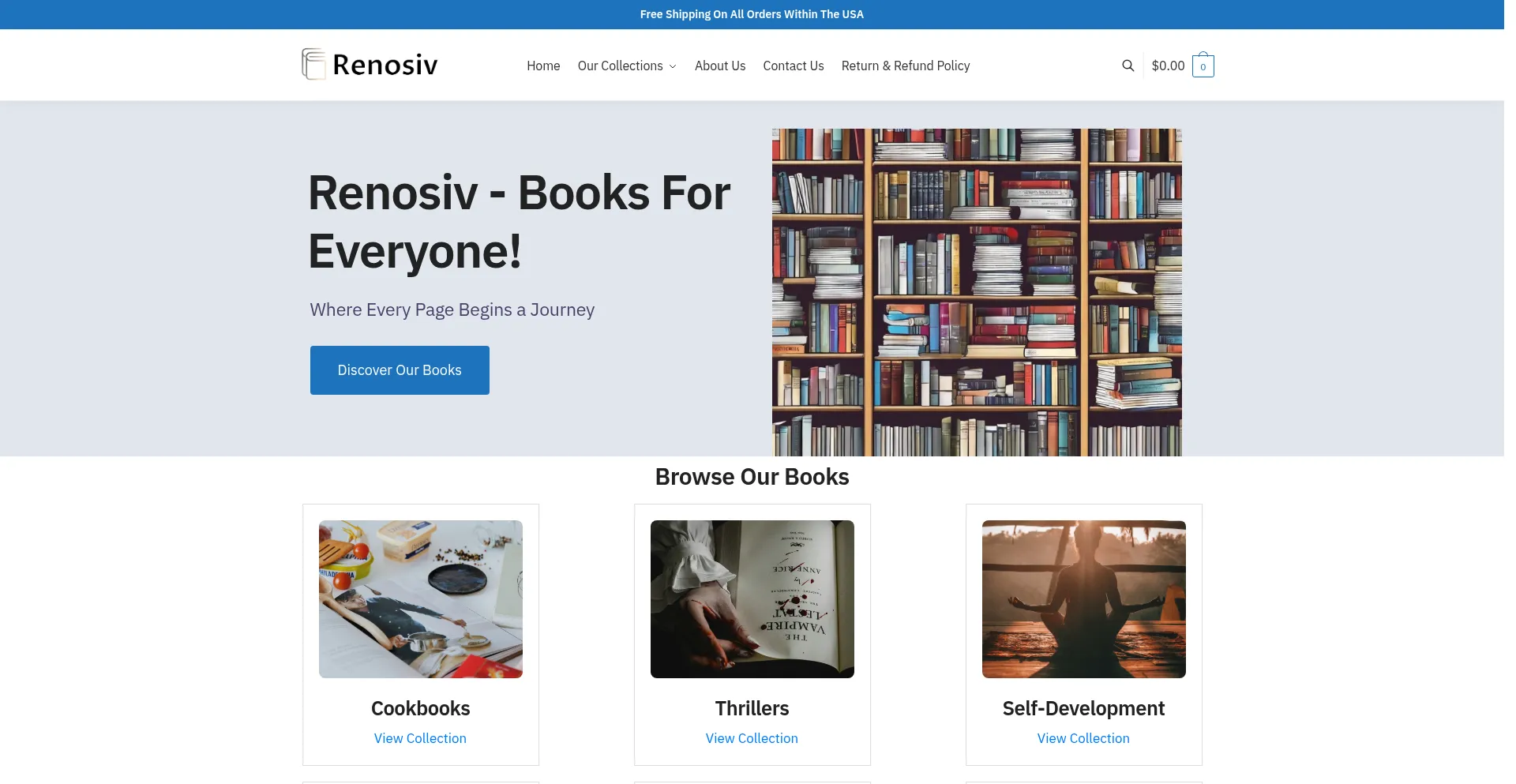Click the Renosiv book logo icon
Image resolution: width=1516 pixels, height=784 pixels.
313,64
